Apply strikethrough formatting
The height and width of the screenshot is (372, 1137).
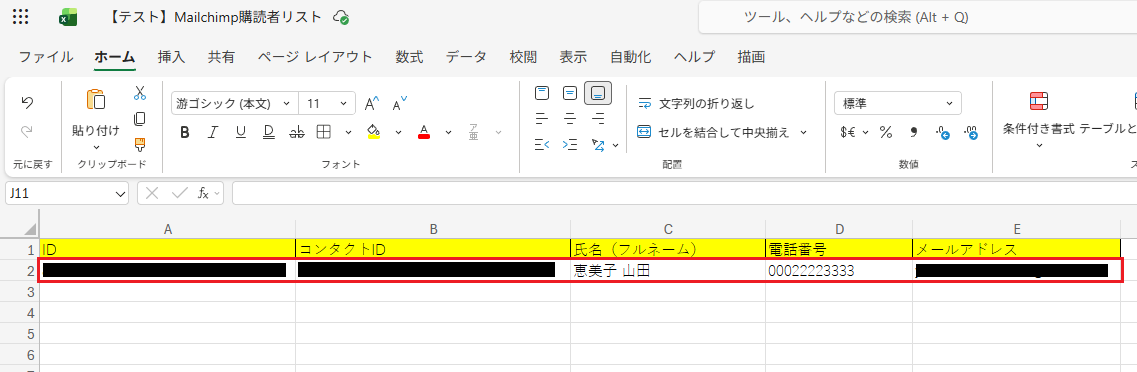point(297,132)
